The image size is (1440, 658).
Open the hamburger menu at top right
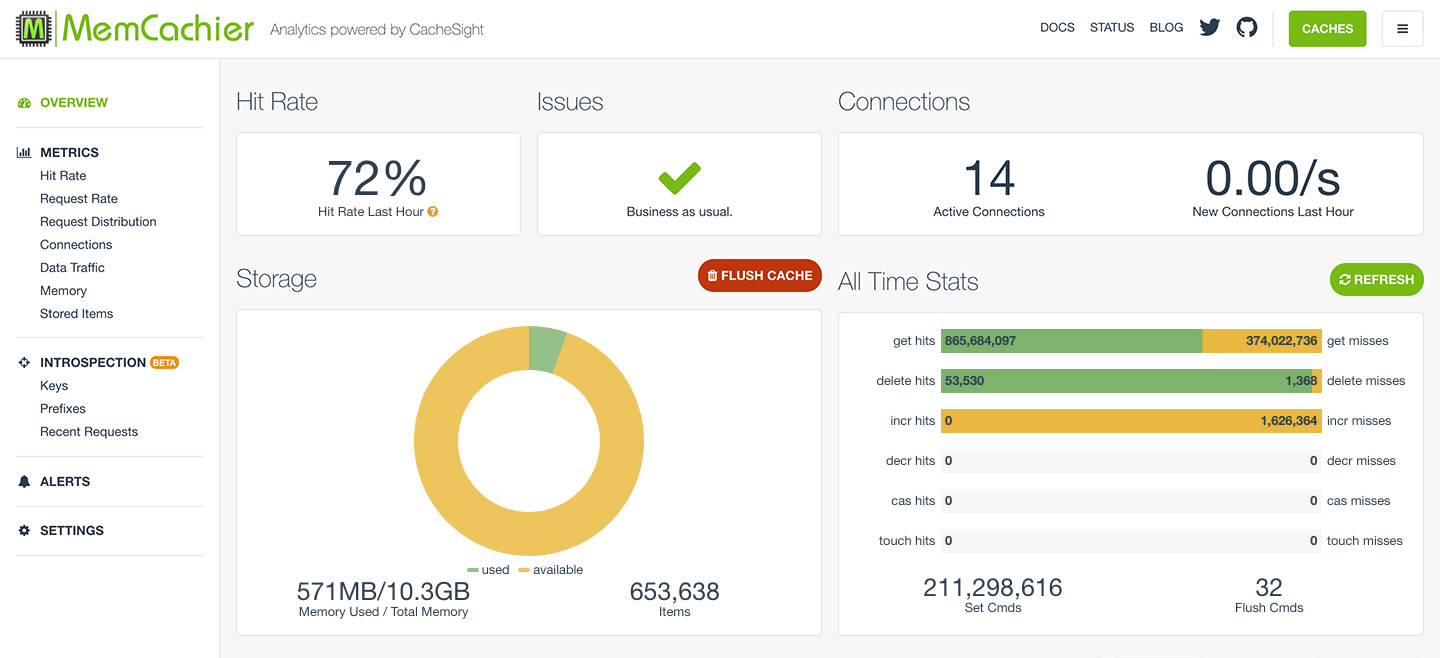[x=1402, y=29]
